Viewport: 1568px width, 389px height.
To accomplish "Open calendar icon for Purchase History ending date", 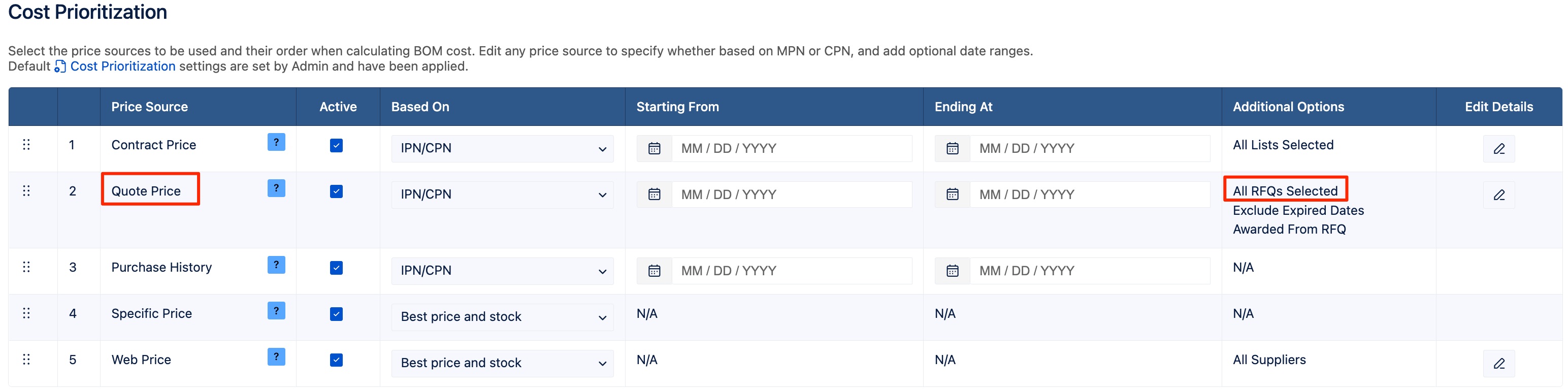I will (x=953, y=271).
